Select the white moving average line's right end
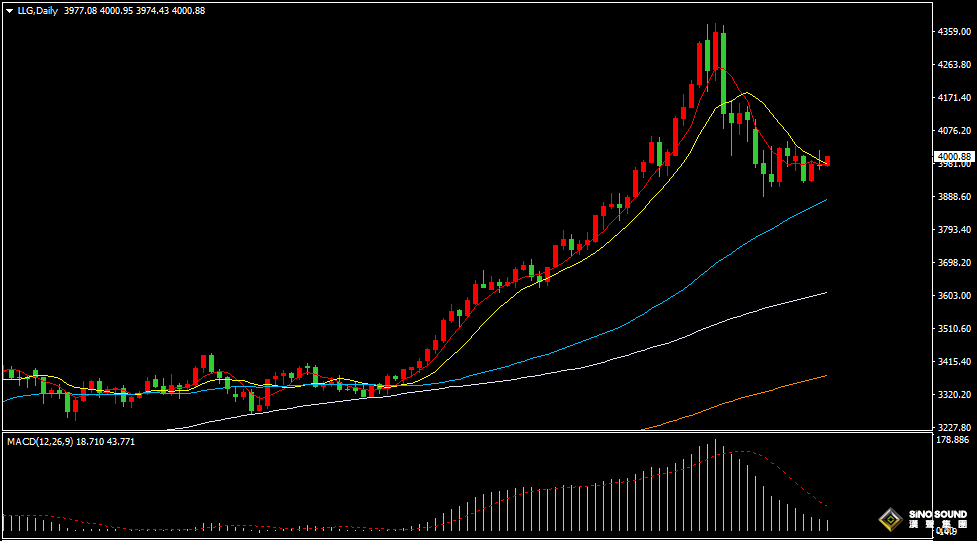The image size is (977, 541). tap(824, 293)
